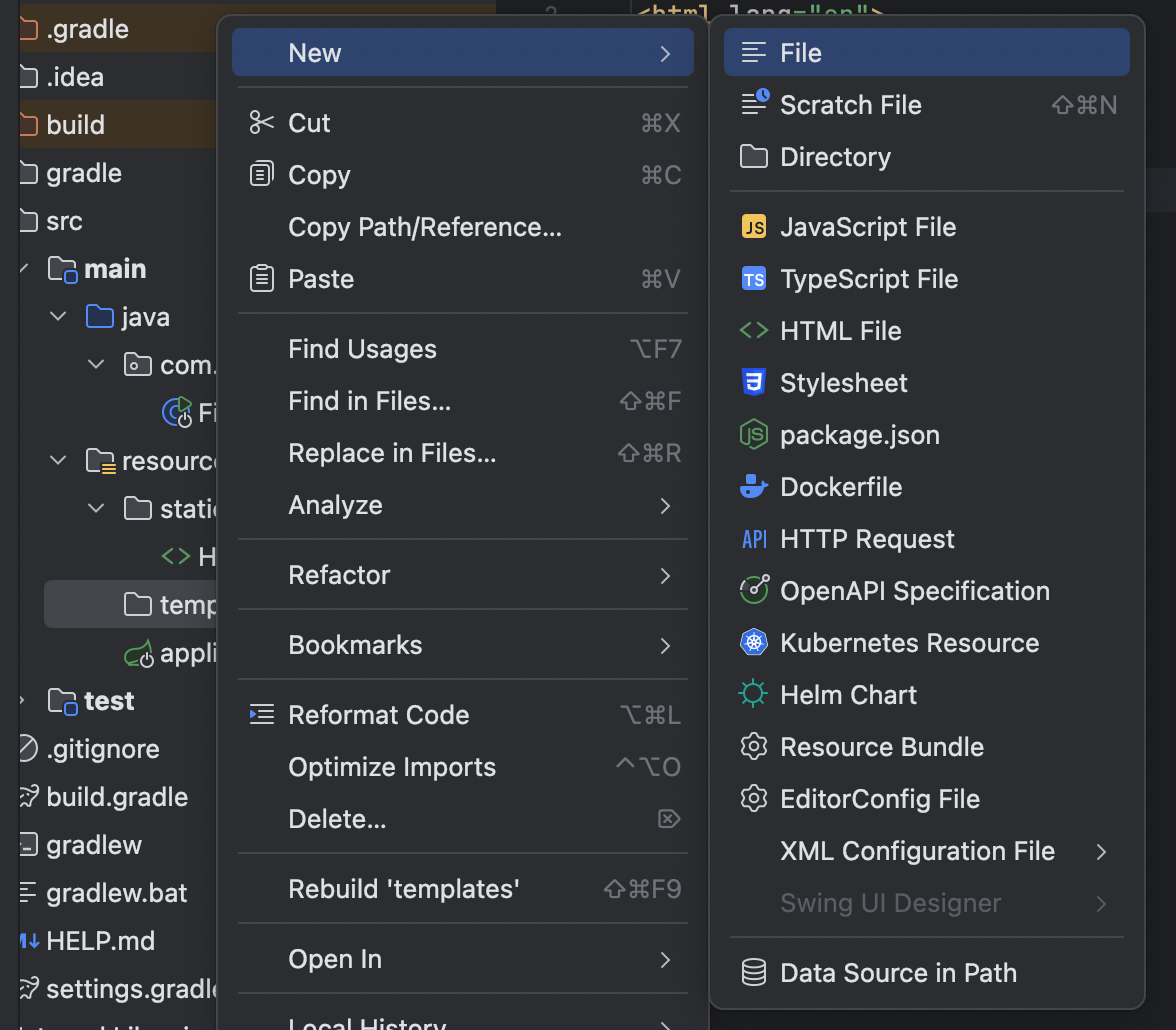Click the Kubernetes Resource wheel icon
The image size is (1176, 1030).
pyautogui.click(x=754, y=643)
